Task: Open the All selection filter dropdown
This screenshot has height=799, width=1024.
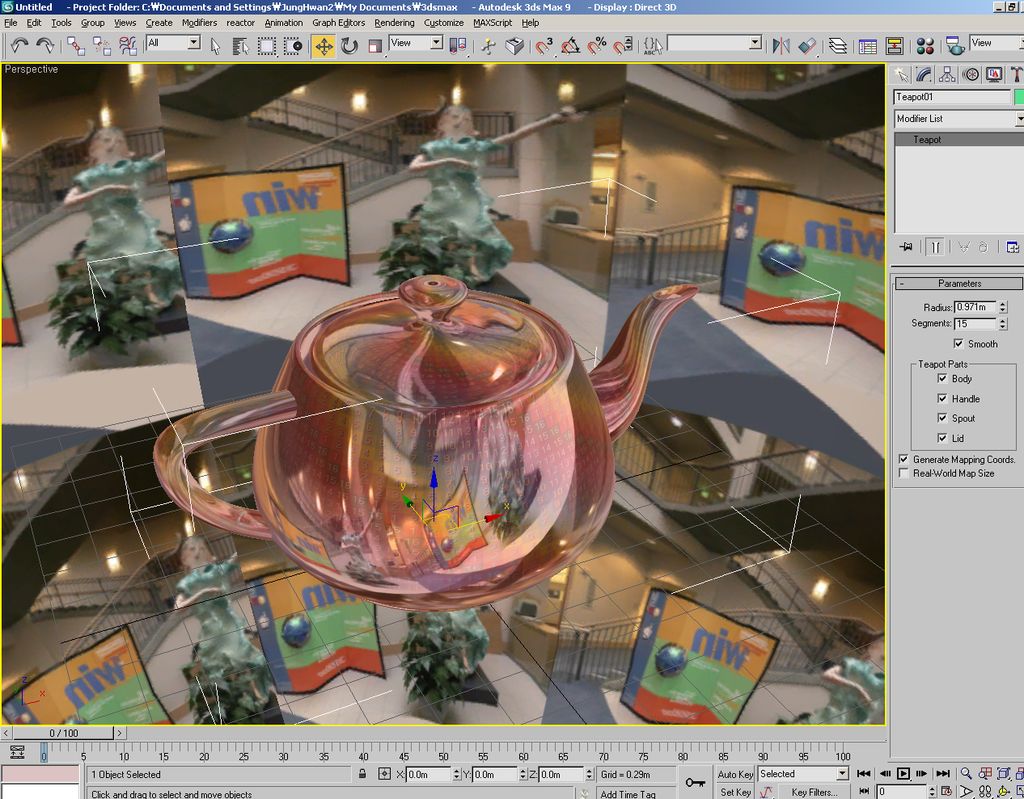Action: (173, 43)
